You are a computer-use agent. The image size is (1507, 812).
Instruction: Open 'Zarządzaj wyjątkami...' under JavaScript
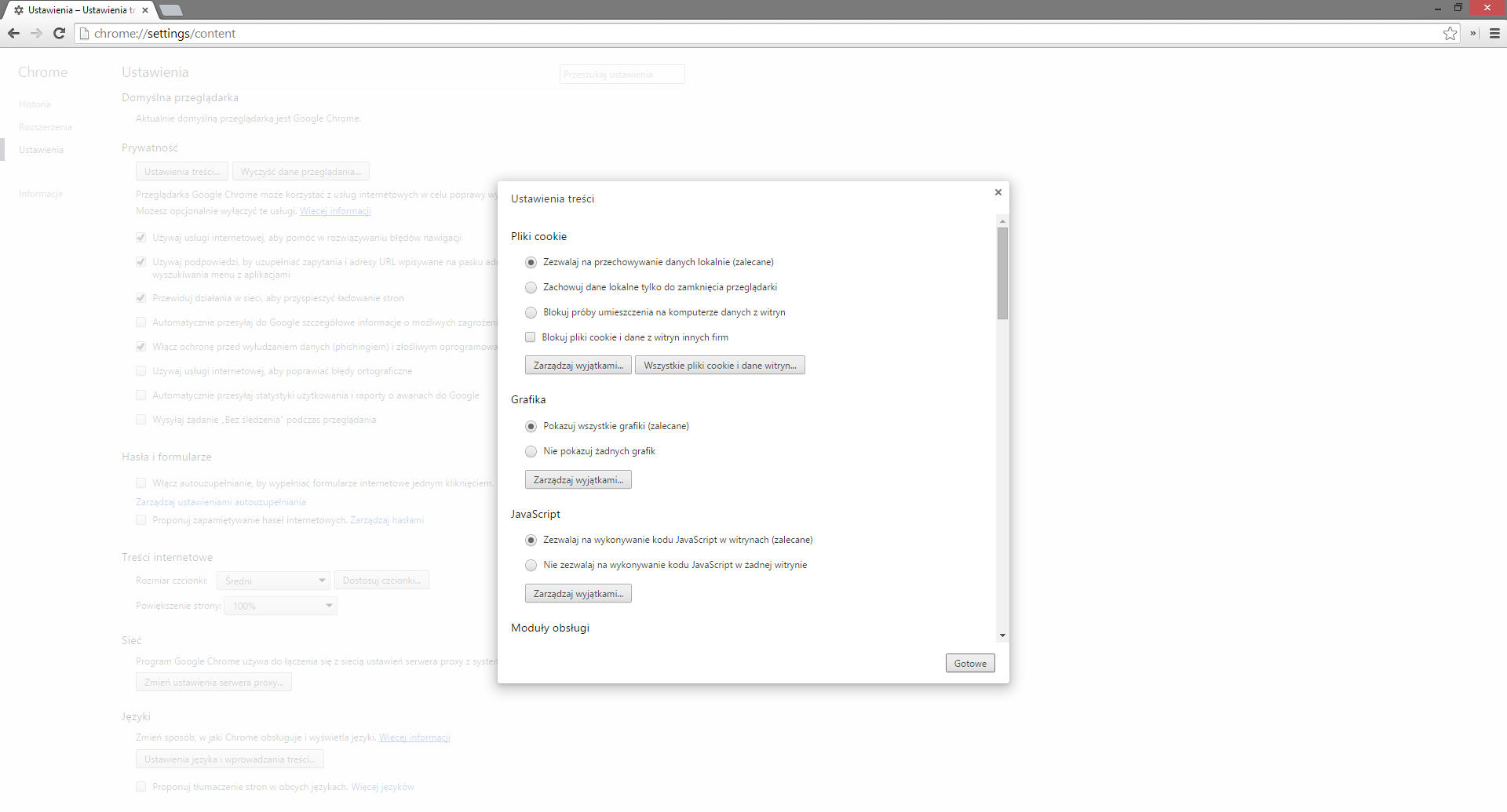point(578,594)
